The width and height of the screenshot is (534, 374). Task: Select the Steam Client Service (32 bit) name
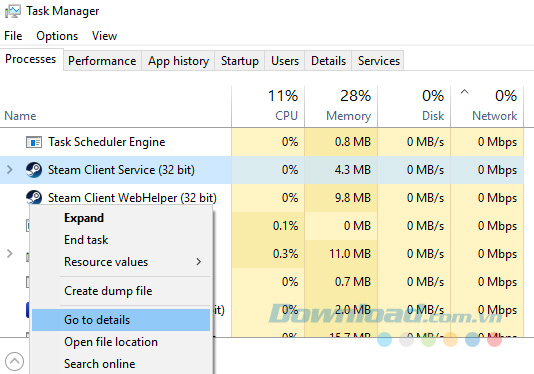[121, 170]
